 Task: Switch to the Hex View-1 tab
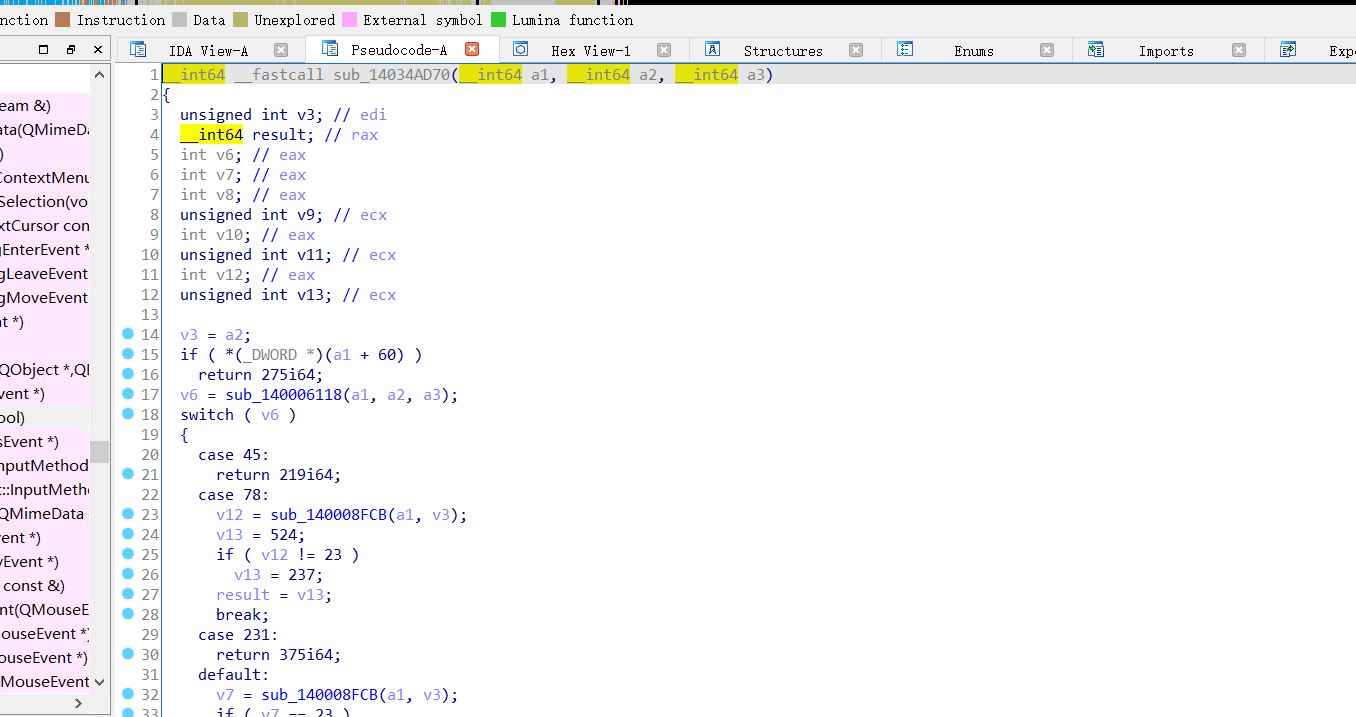591,50
